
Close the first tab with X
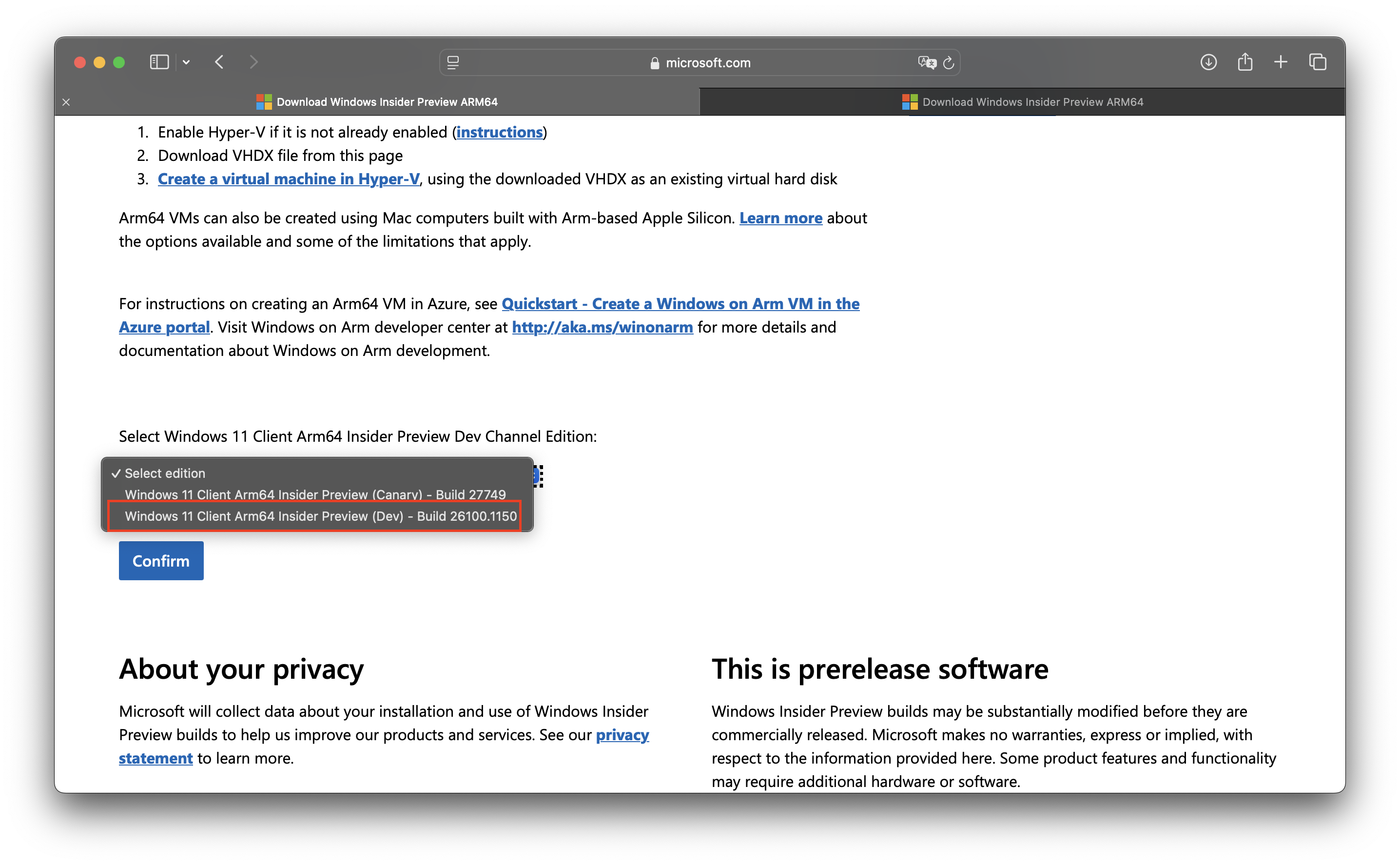click(x=66, y=102)
